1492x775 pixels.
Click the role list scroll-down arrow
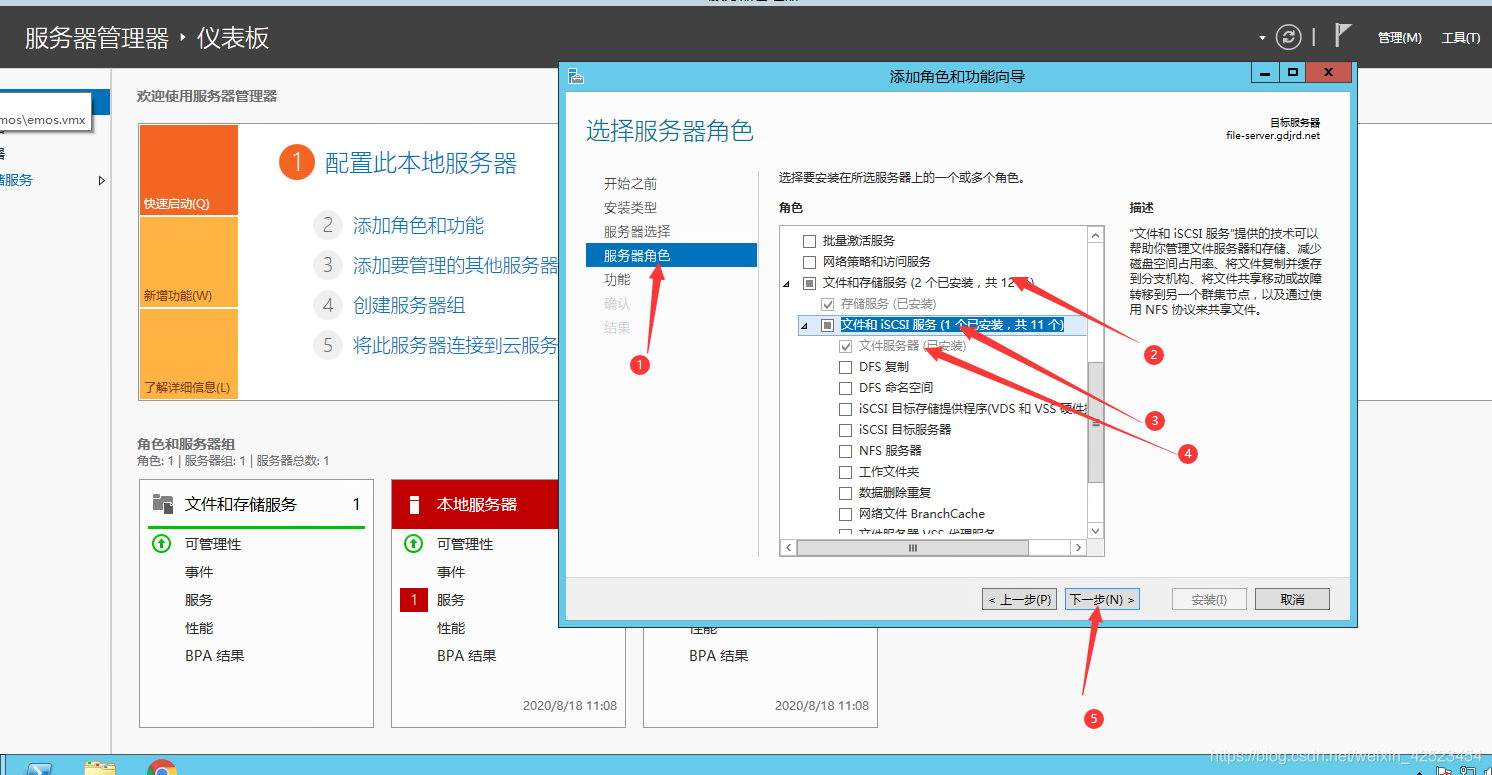coord(1095,530)
